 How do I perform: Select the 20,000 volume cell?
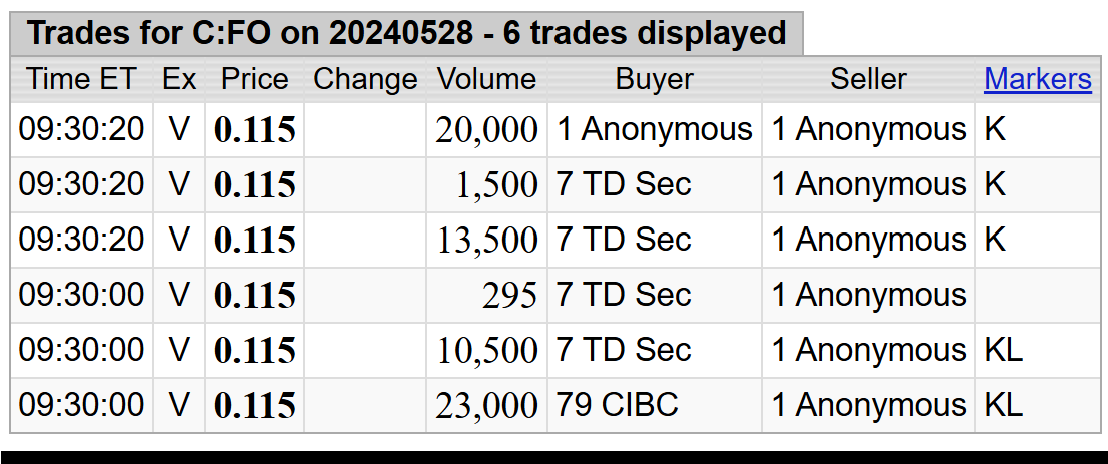coord(486,130)
